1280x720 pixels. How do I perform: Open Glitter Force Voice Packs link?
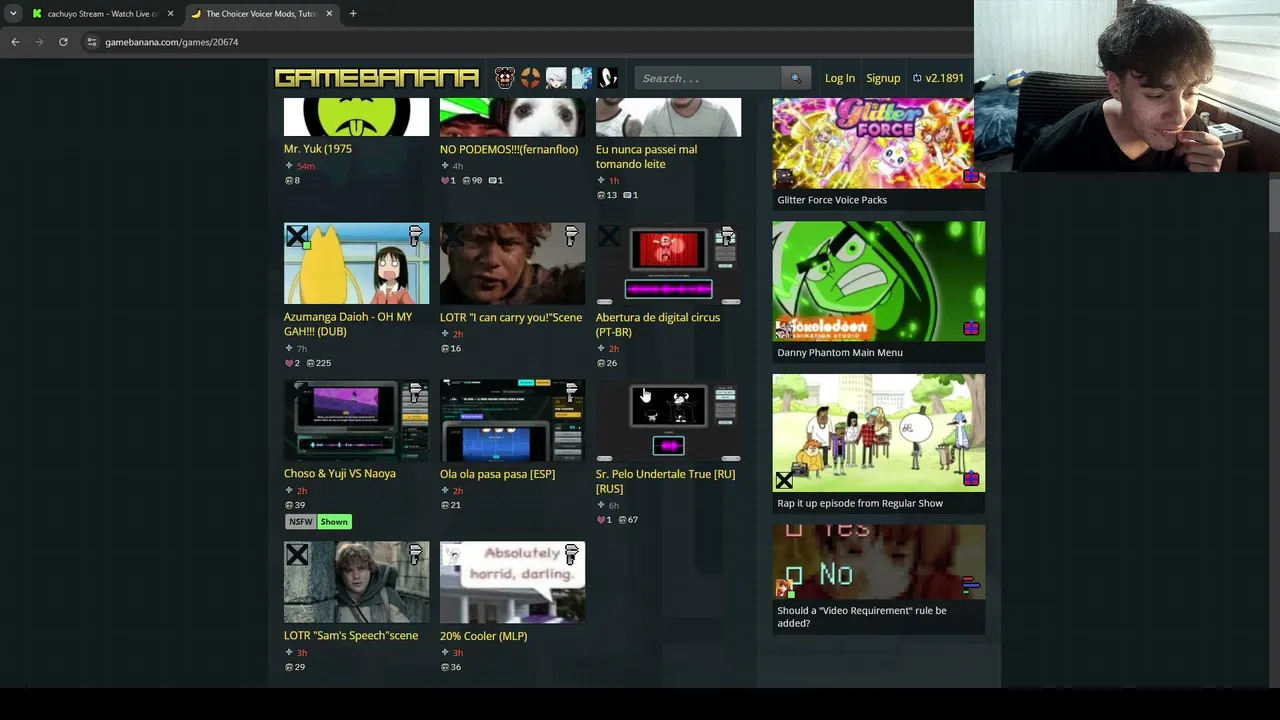point(832,200)
